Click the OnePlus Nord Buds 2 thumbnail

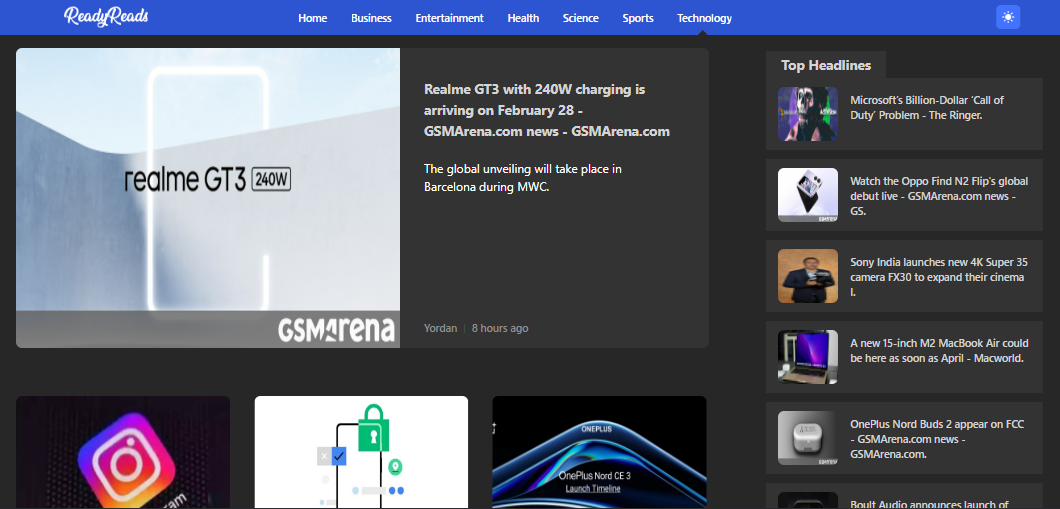coord(808,438)
